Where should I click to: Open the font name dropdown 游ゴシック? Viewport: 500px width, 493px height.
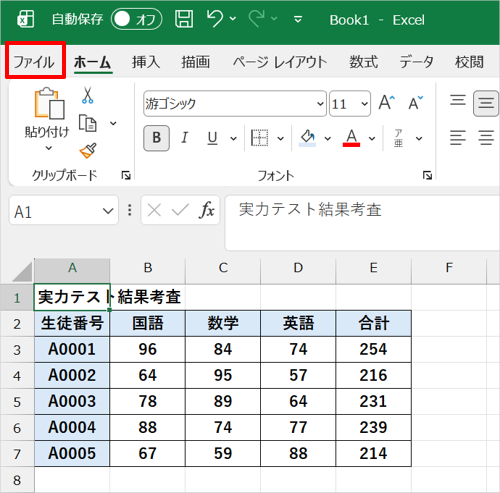tap(235, 104)
